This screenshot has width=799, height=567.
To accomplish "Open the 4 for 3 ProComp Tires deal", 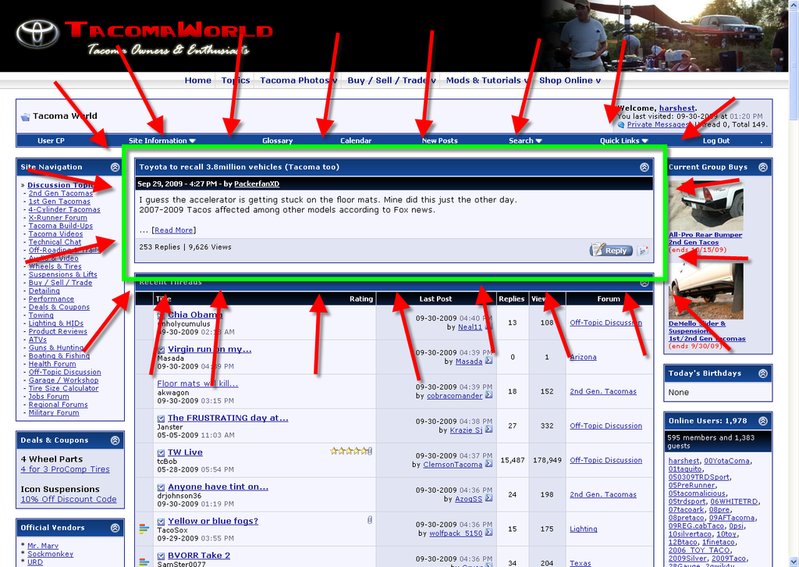I will coord(65,469).
